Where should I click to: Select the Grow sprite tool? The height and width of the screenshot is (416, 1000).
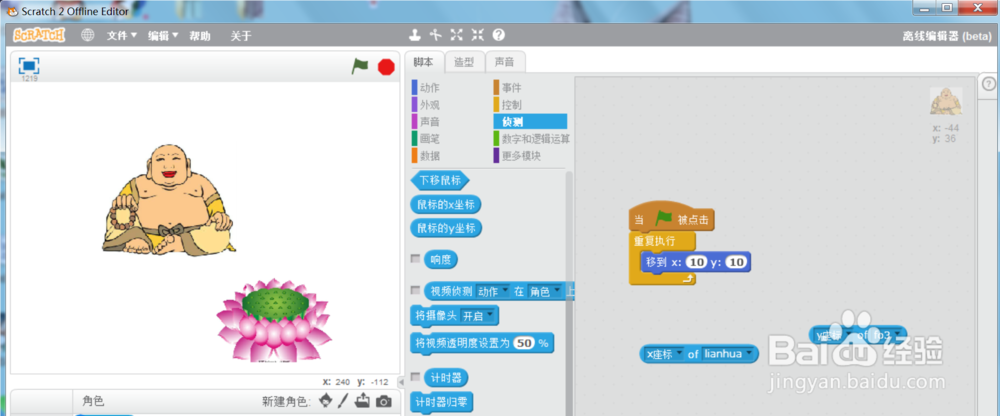tap(457, 35)
